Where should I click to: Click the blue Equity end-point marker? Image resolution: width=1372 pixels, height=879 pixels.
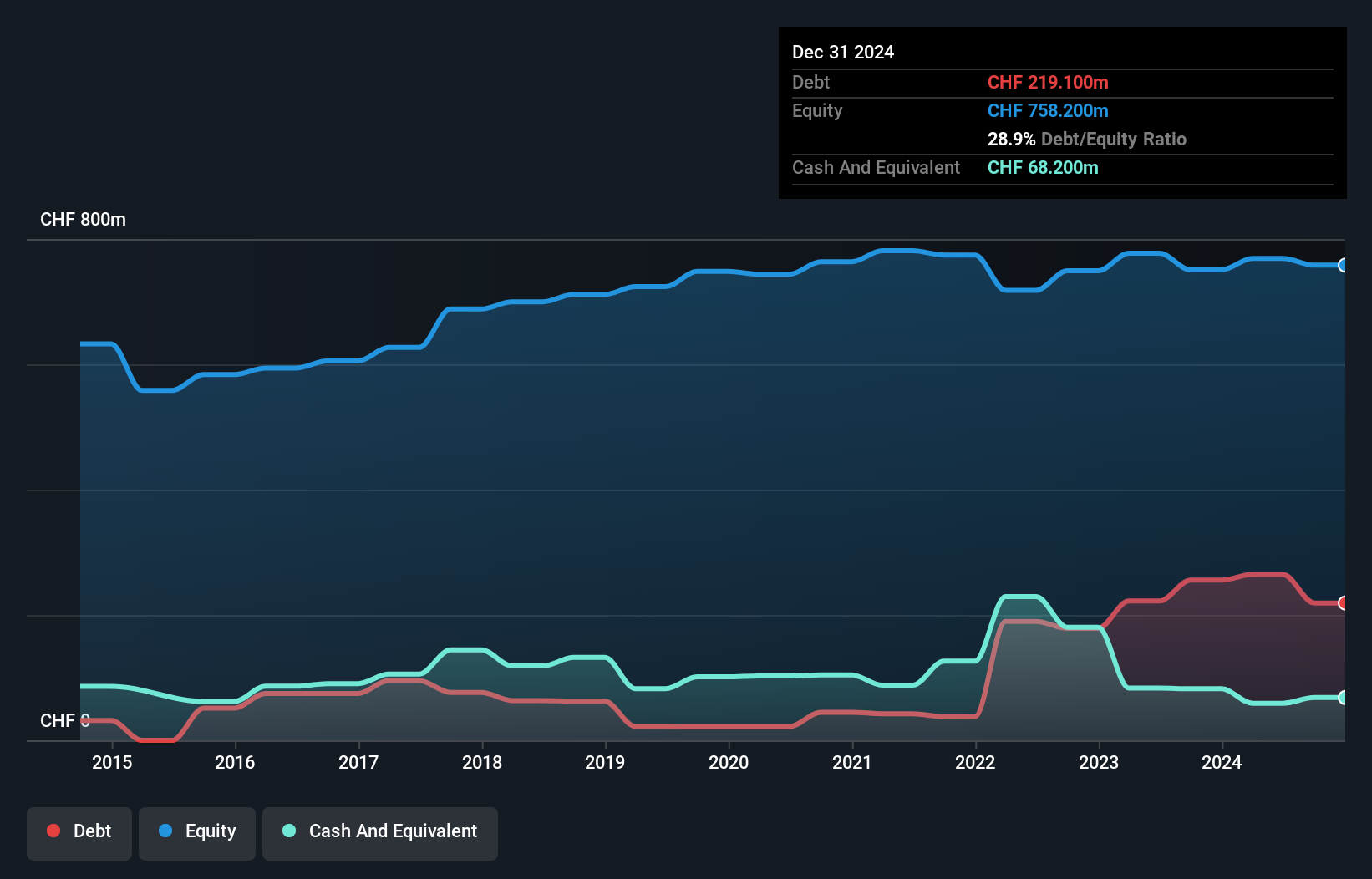coord(1343,265)
